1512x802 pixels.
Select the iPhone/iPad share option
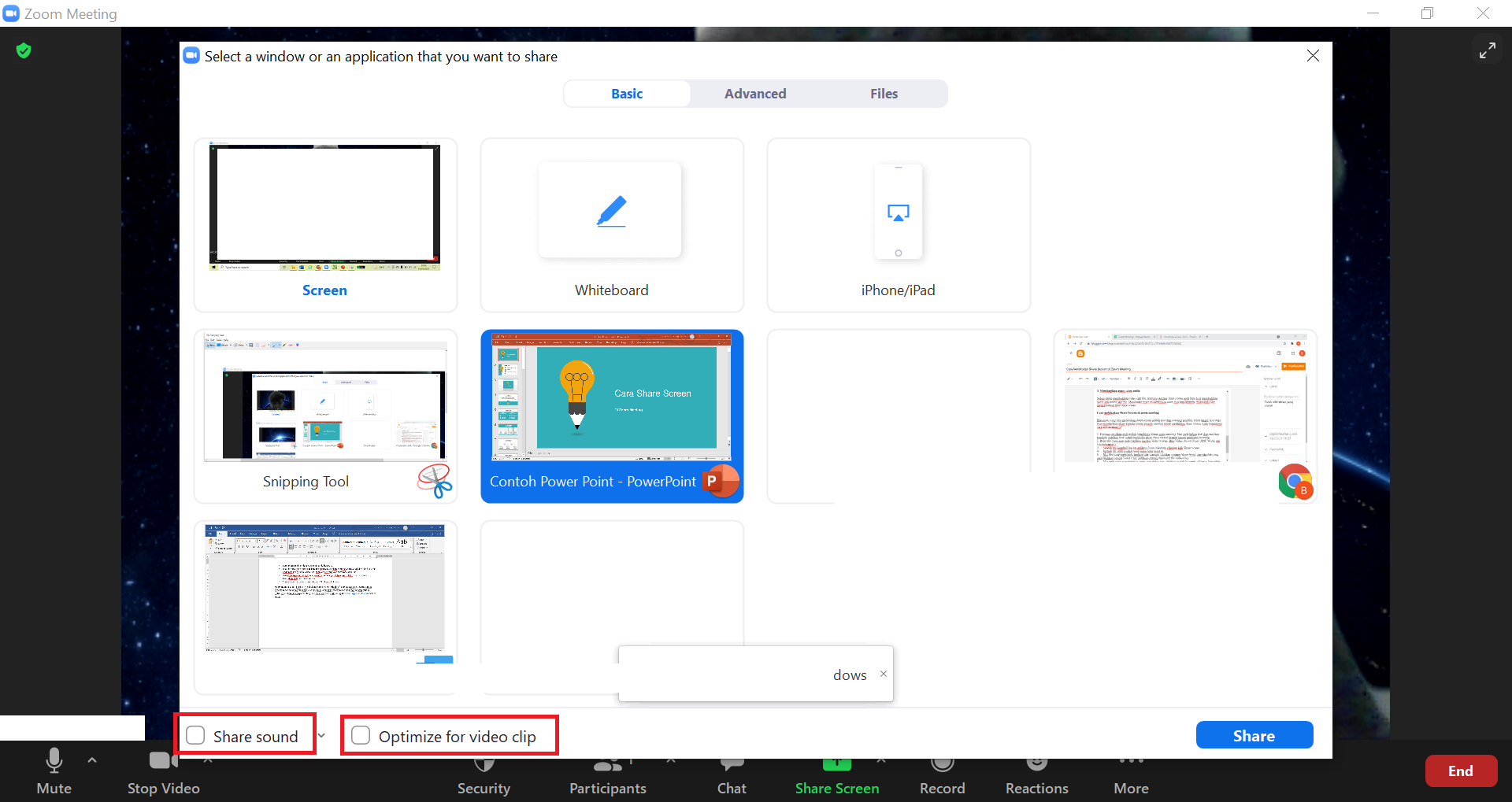tap(899, 225)
